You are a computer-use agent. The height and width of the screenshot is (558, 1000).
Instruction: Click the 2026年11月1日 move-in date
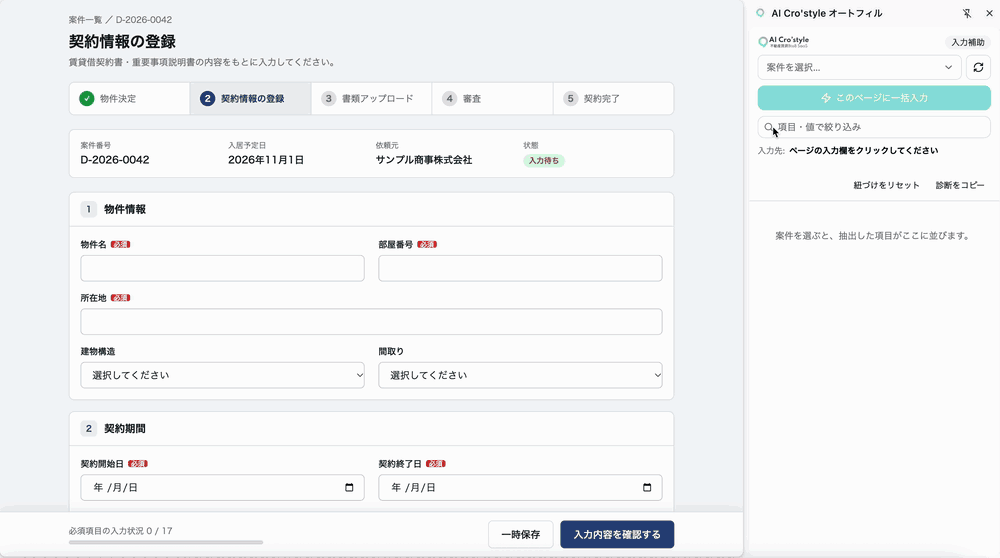[x=266, y=160]
